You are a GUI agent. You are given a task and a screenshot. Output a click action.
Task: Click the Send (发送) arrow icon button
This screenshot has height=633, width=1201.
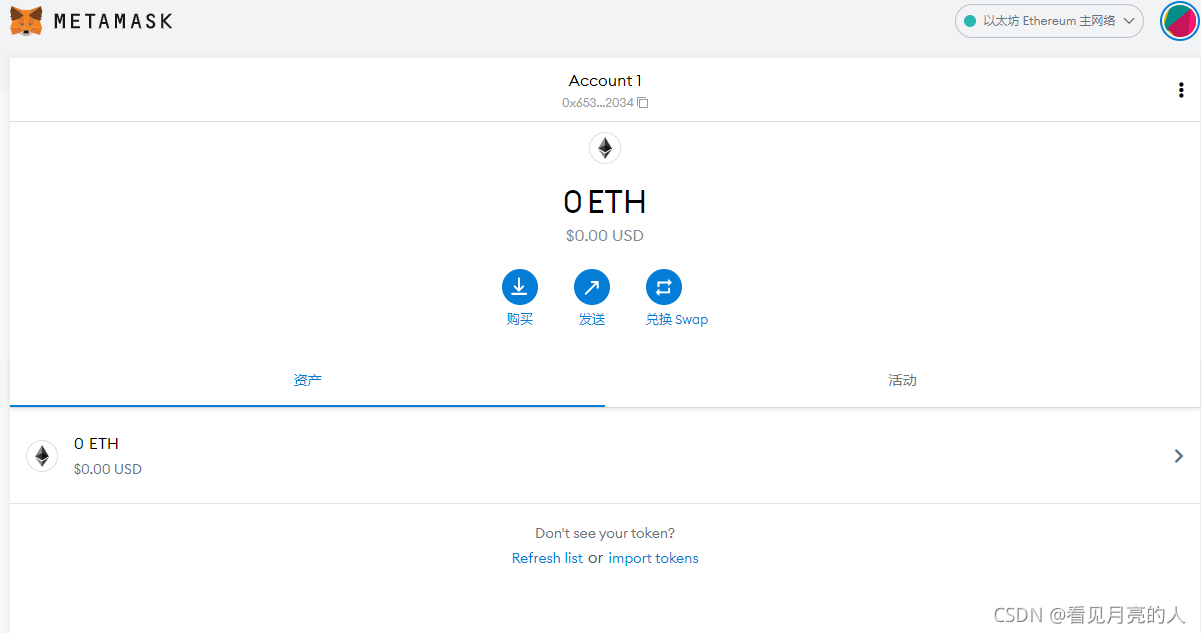click(592, 287)
